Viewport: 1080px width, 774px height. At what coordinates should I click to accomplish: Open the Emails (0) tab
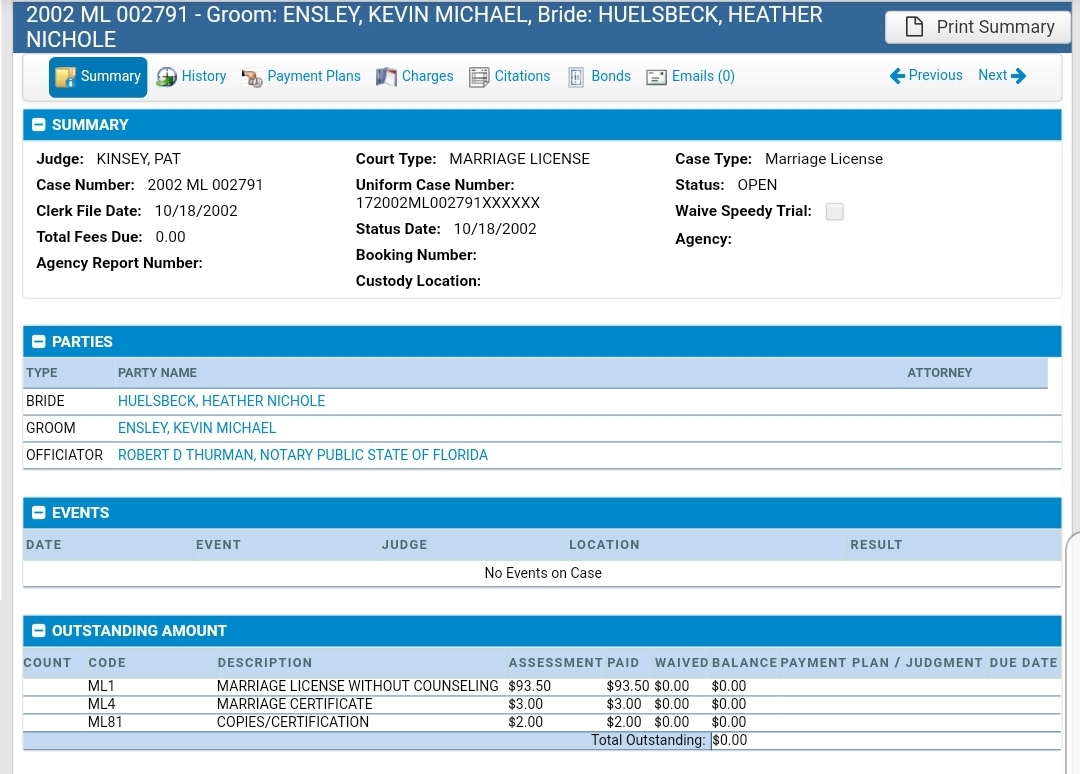pyautogui.click(x=690, y=76)
